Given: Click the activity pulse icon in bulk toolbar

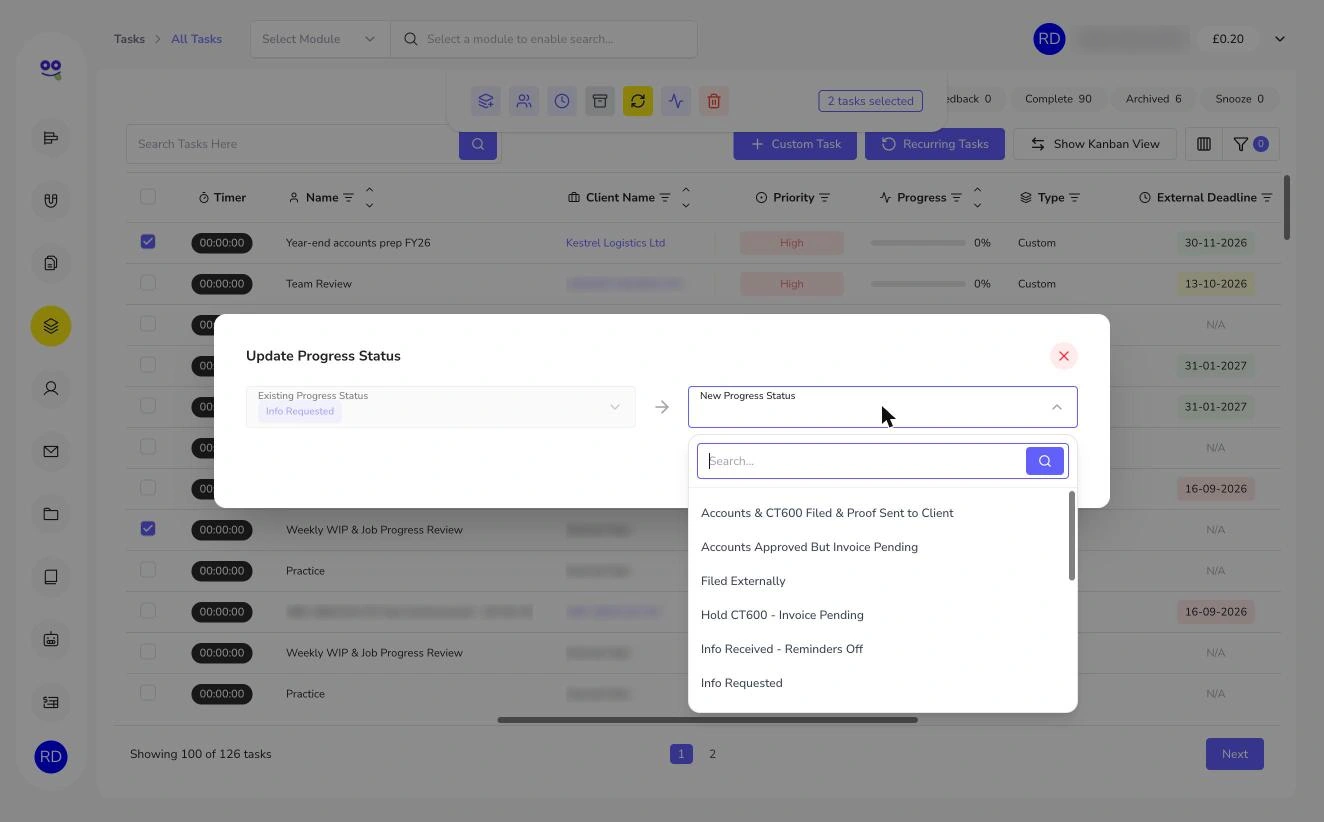Looking at the screenshot, I should (676, 101).
